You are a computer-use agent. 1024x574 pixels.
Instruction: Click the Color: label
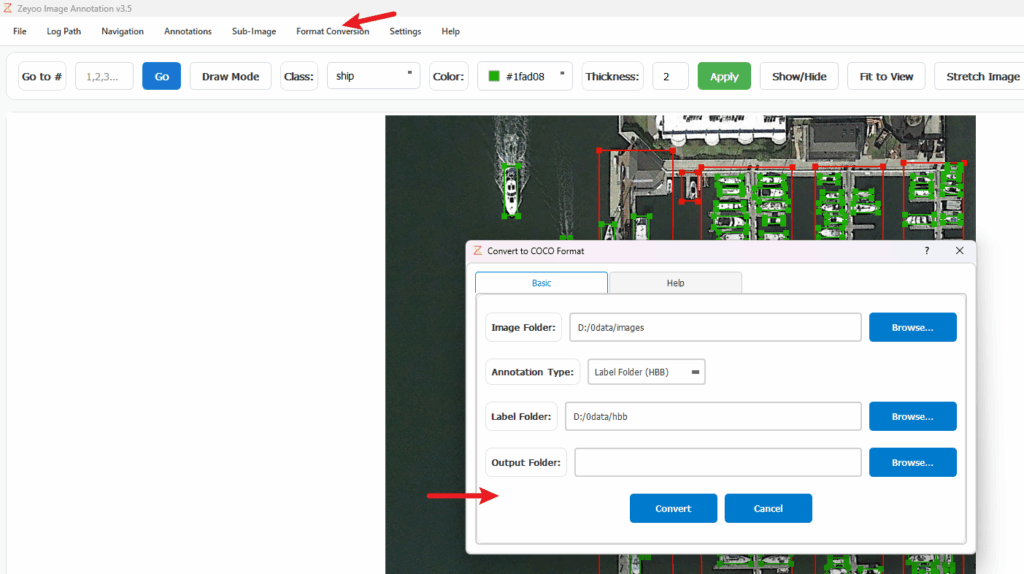coord(448,76)
